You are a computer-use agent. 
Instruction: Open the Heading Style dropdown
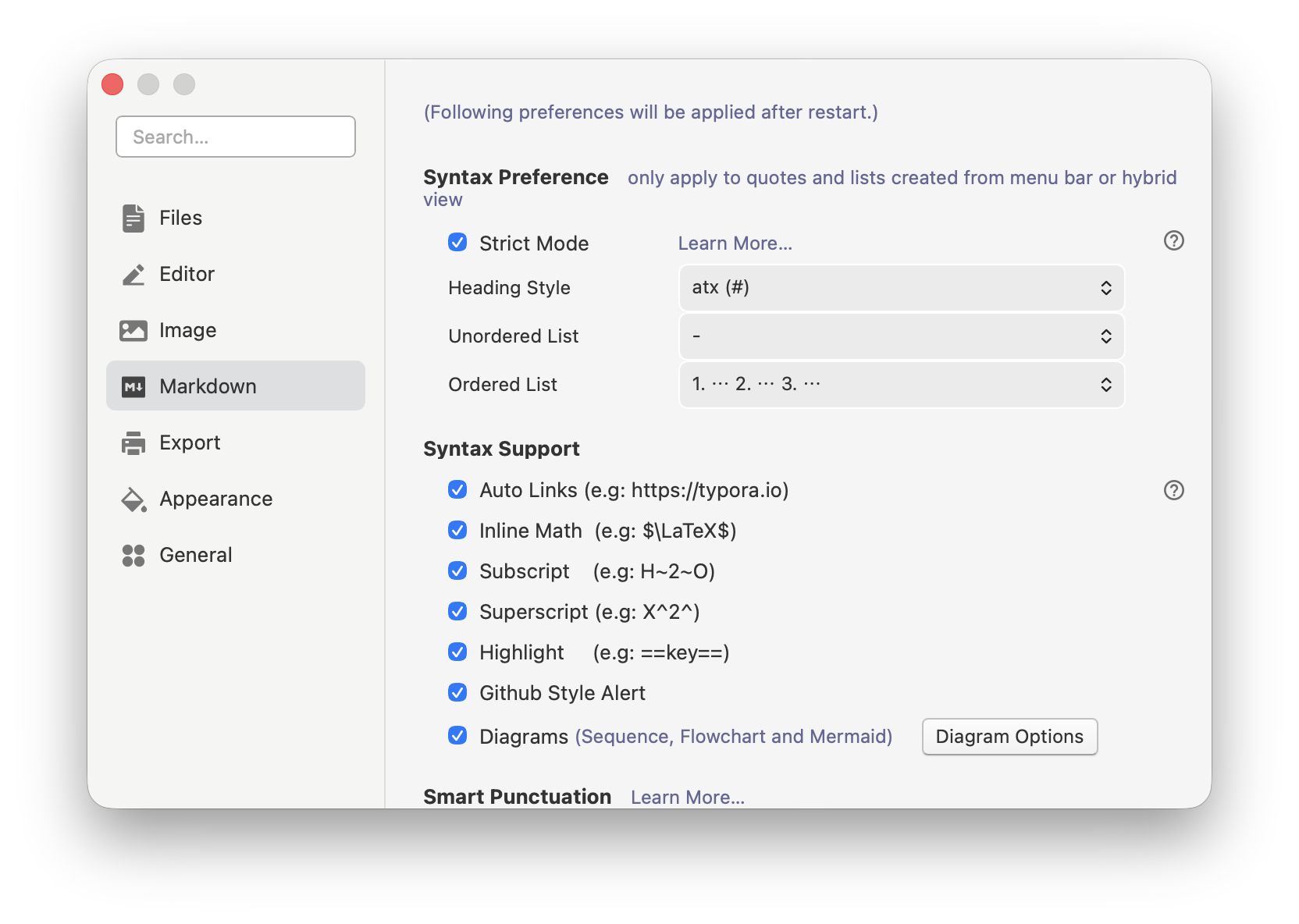click(901, 287)
